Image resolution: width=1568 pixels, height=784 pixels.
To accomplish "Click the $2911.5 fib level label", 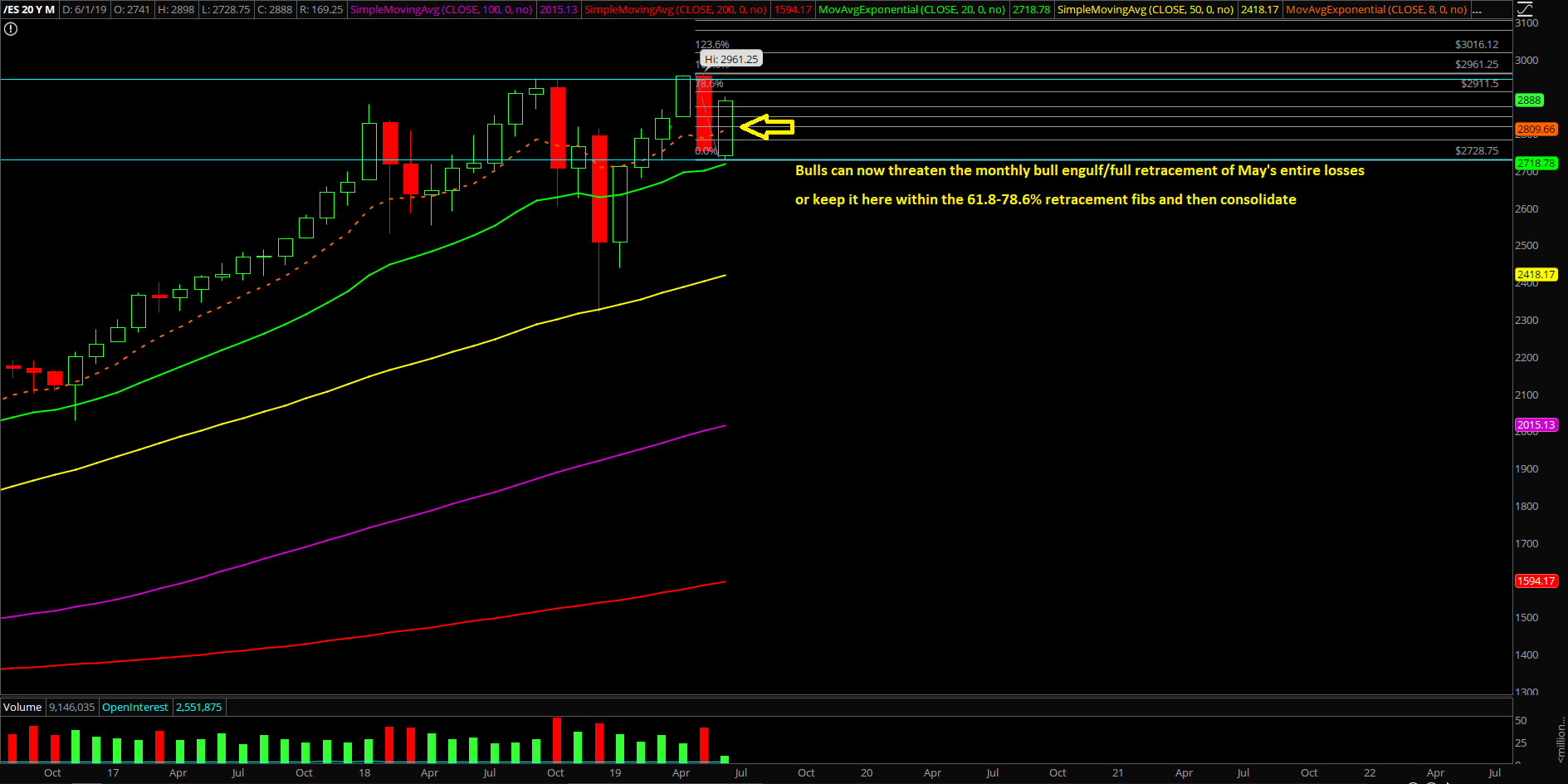I will (1480, 83).
